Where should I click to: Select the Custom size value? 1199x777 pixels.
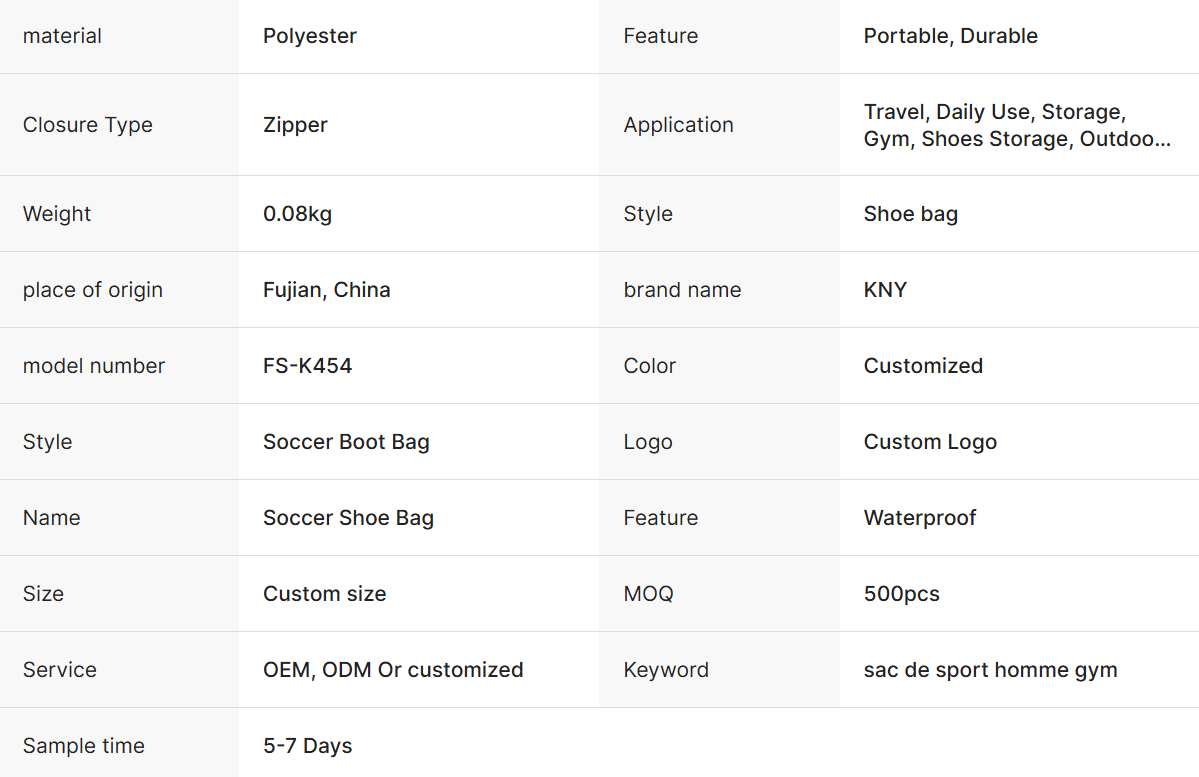324,594
